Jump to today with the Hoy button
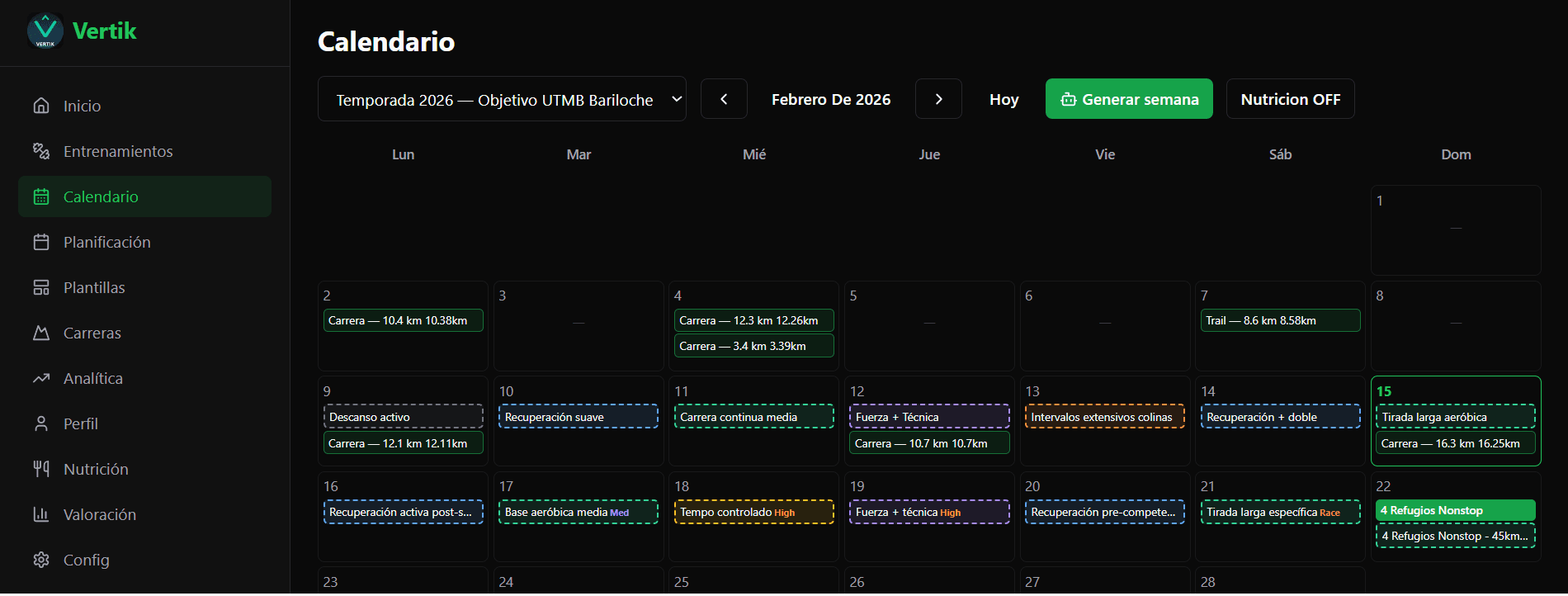The height and width of the screenshot is (596, 1568). pos(1004,99)
